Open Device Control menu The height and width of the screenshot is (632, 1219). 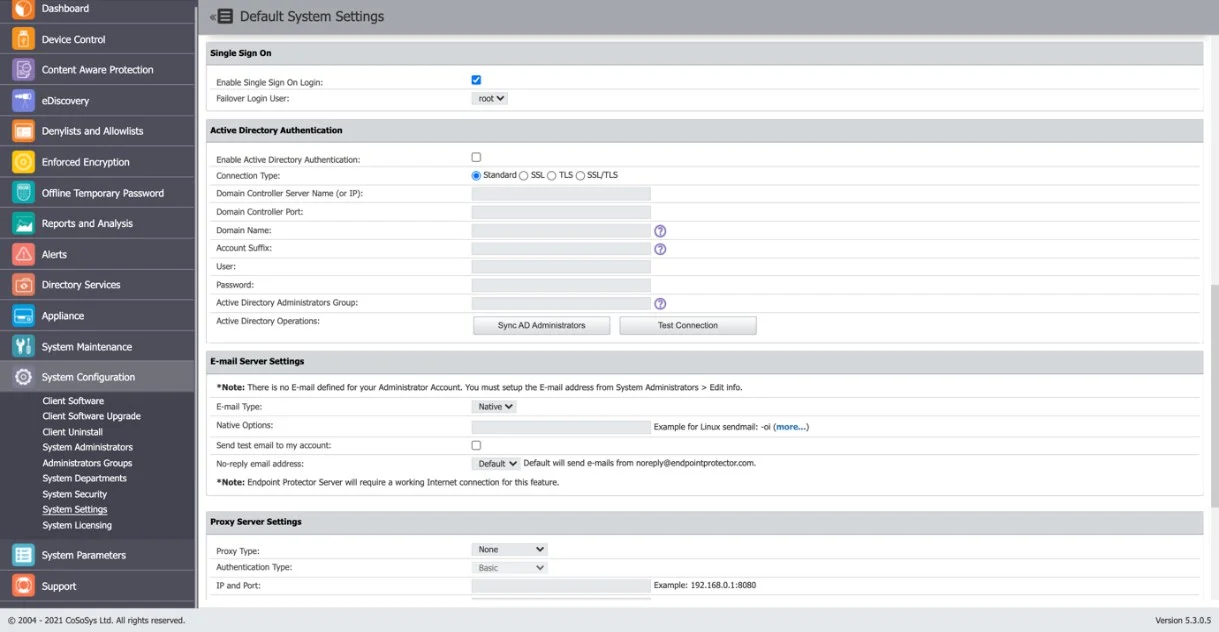point(97,39)
